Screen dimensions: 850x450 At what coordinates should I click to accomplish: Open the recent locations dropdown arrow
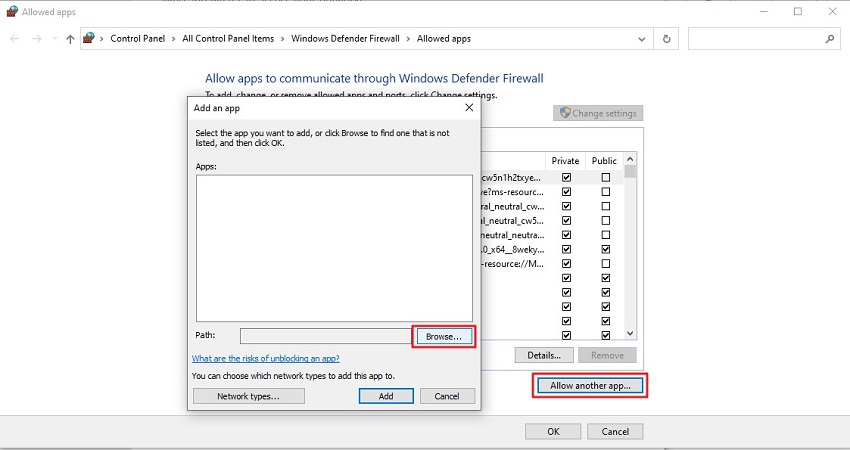[x=54, y=39]
